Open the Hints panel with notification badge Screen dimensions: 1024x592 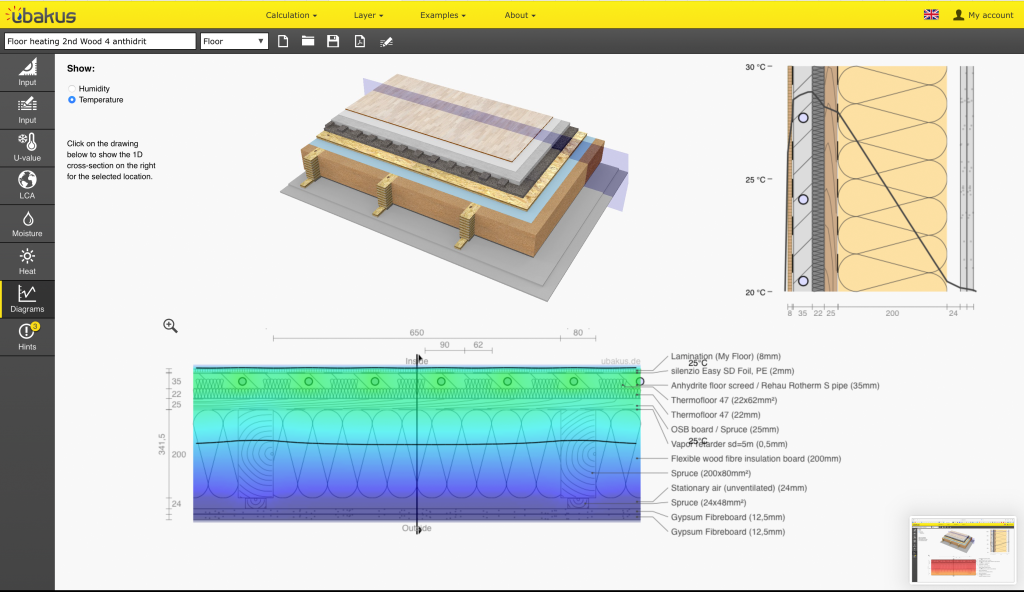[x=27, y=336]
